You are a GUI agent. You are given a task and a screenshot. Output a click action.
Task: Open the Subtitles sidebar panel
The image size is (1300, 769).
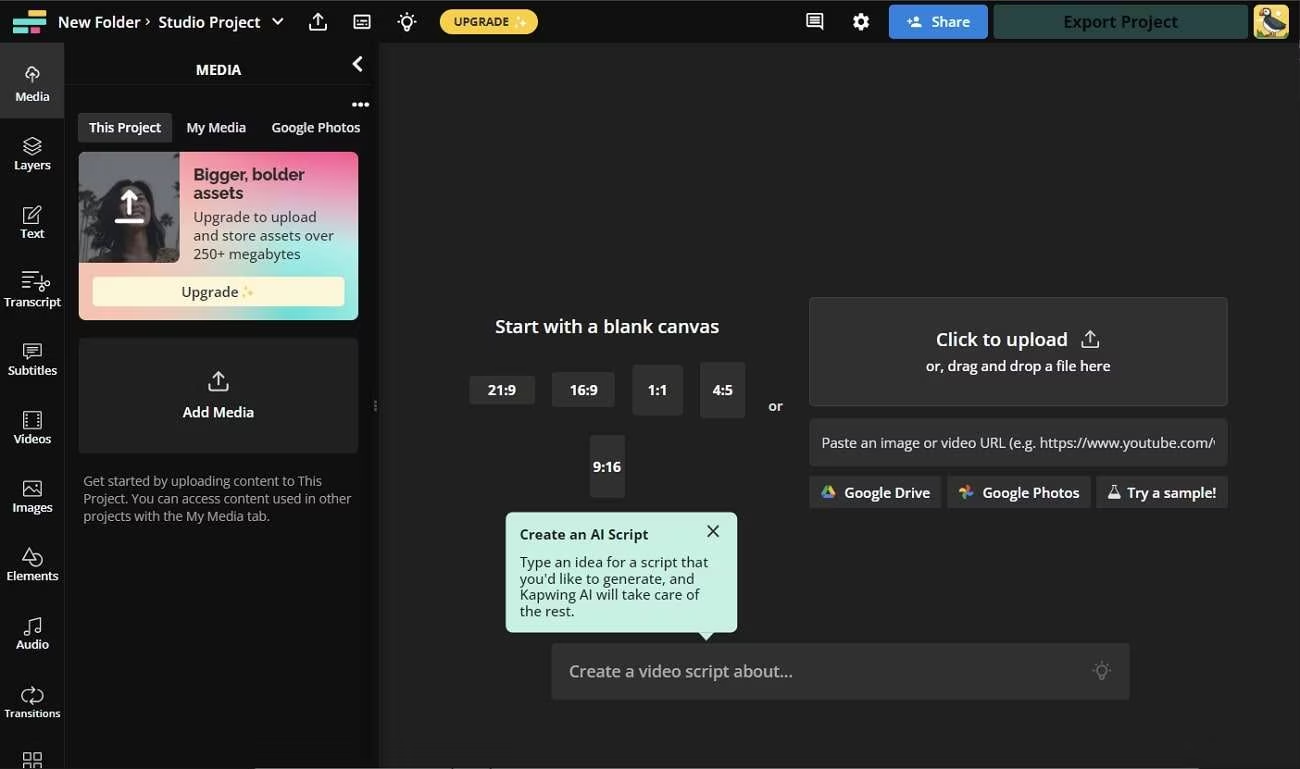32,359
